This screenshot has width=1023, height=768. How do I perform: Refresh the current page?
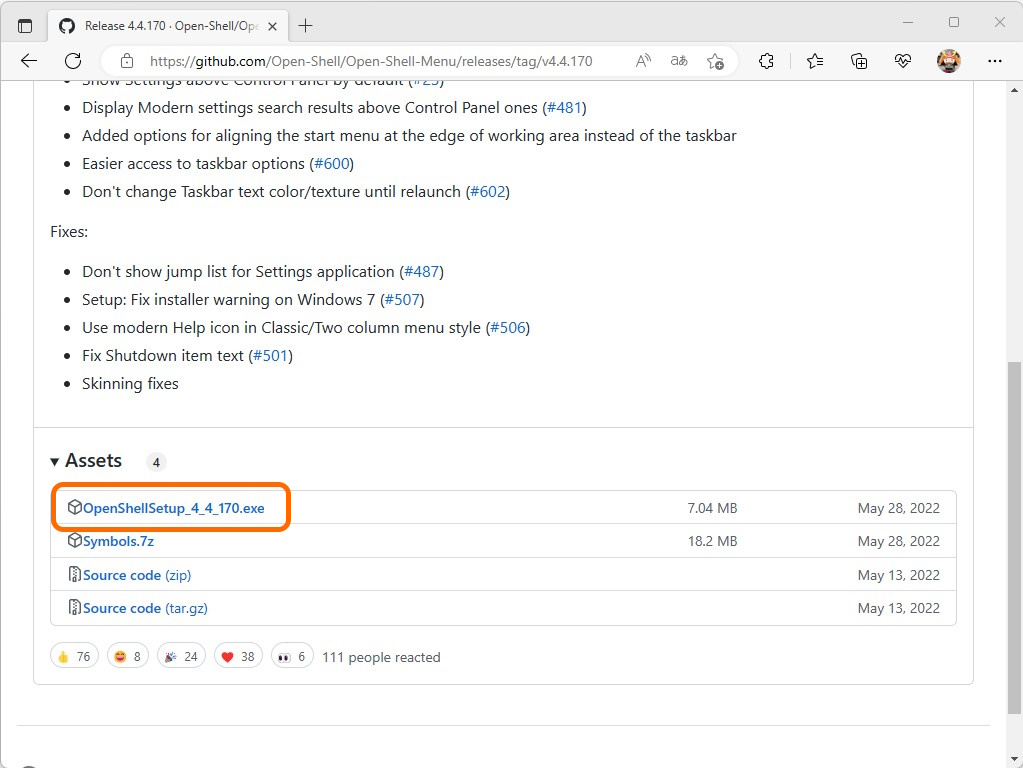pyautogui.click(x=72, y=60)
